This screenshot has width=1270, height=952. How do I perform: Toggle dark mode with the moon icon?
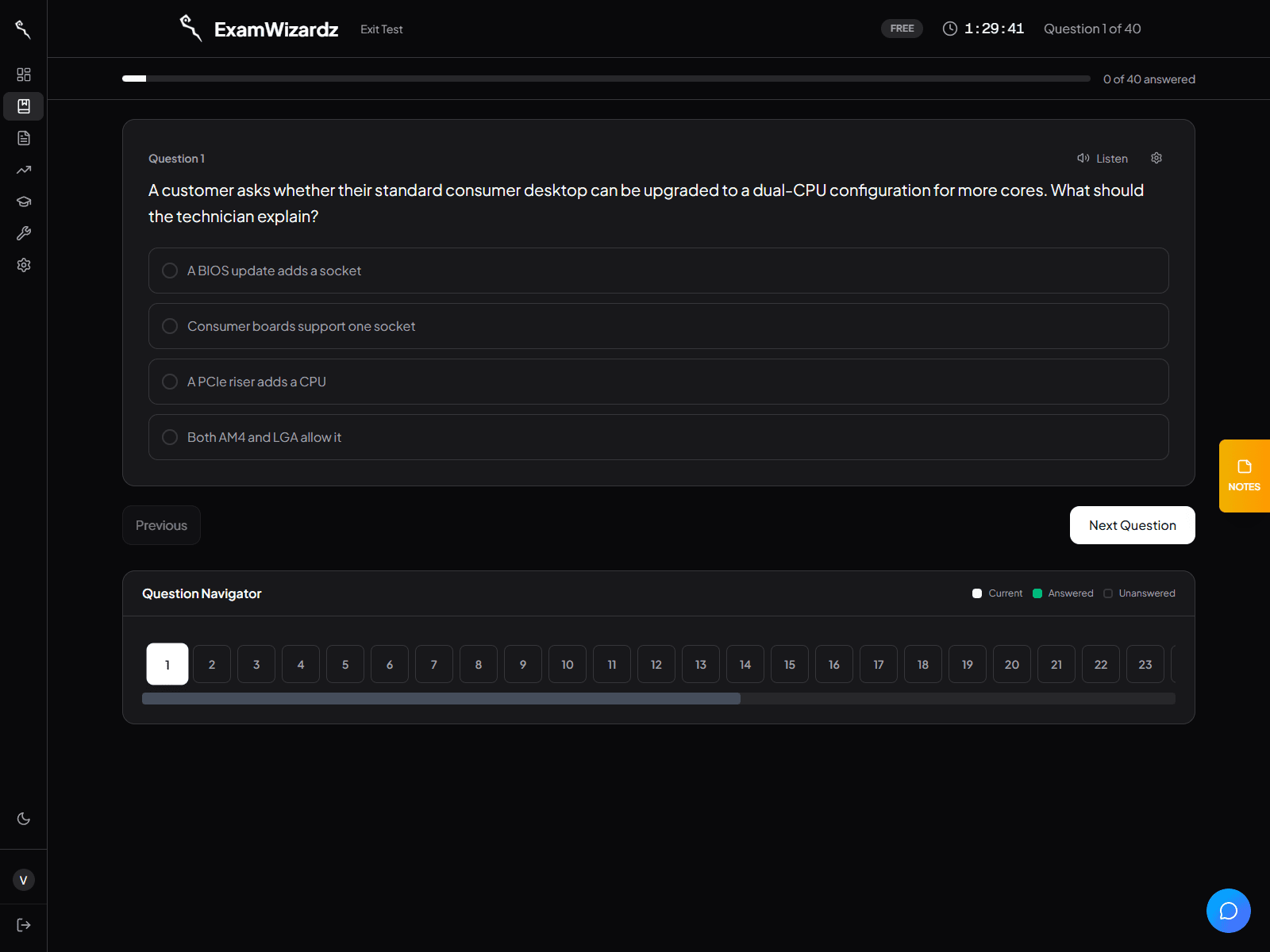[x=24, y=819]
